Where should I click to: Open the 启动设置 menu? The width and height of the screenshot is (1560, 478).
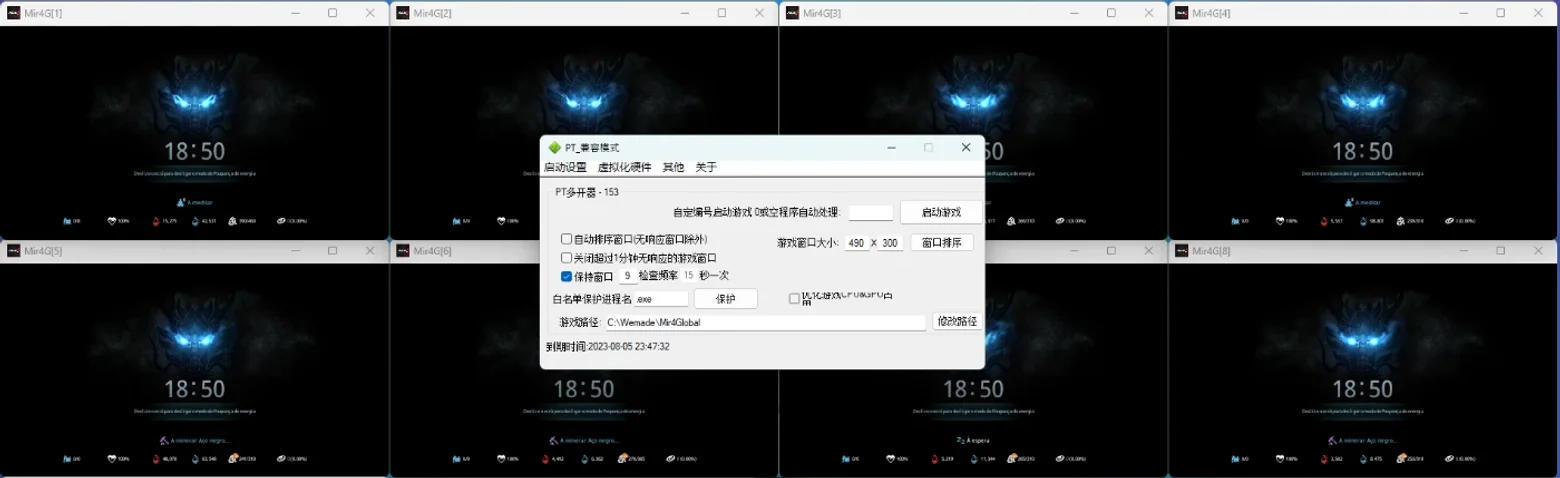(565, 167)
